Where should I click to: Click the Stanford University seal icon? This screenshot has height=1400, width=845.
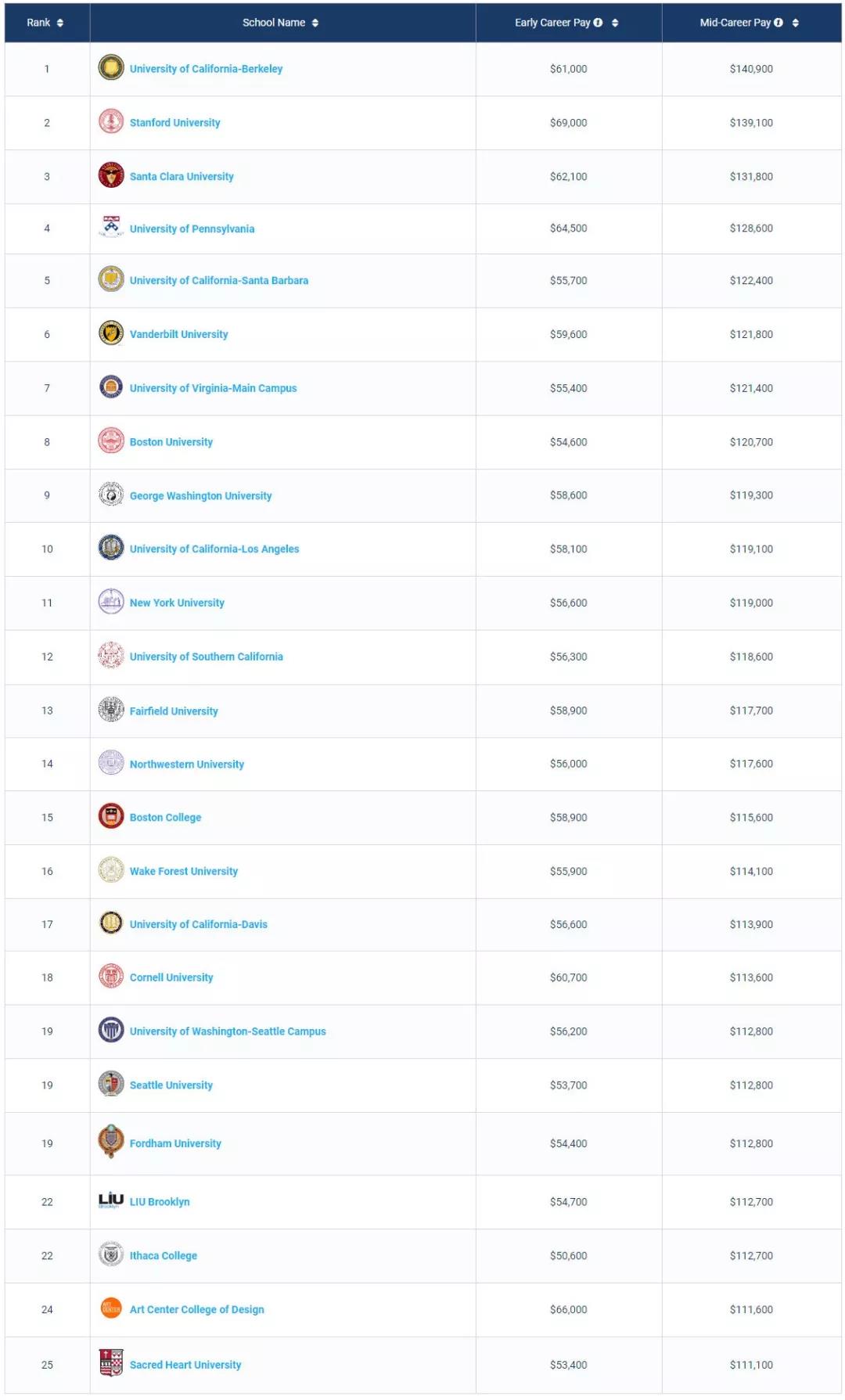pos(111,122)
